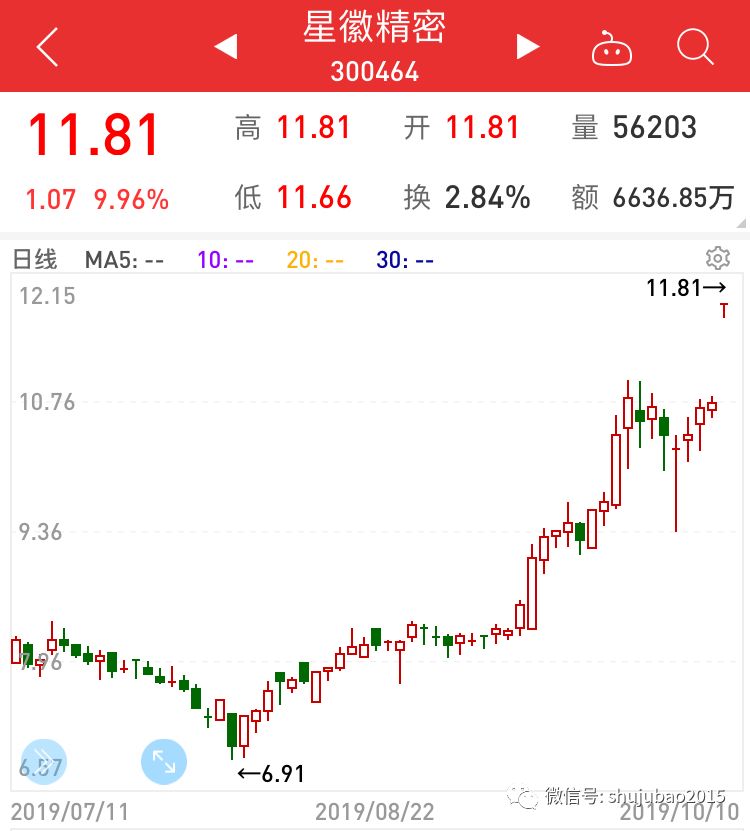Tap the latest T-shaped candle at top right
Viewport: 750px width, 831px height.
point(724,310)
